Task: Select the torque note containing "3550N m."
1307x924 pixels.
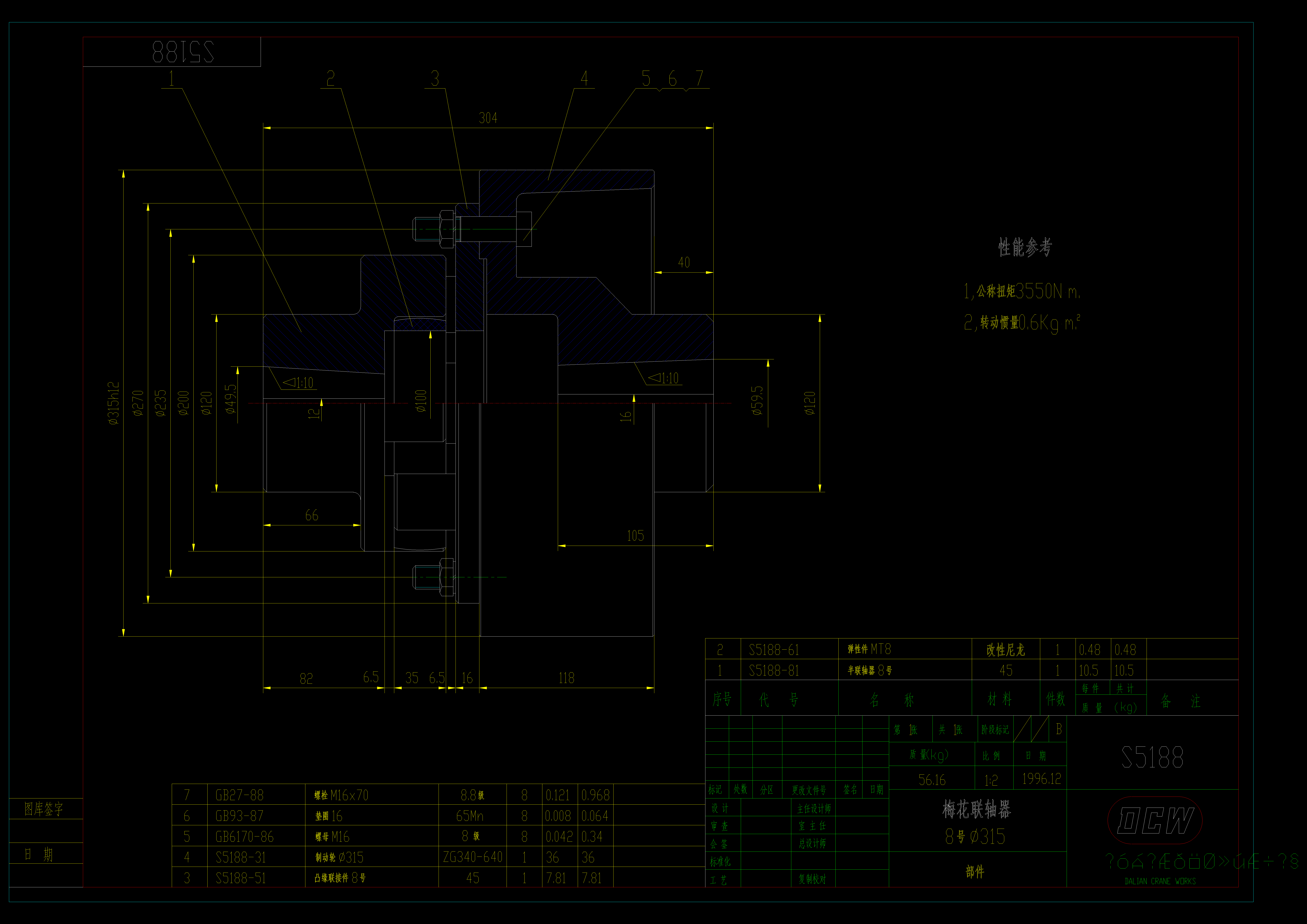Action: pyautogui.click(x=1022, y=292)
